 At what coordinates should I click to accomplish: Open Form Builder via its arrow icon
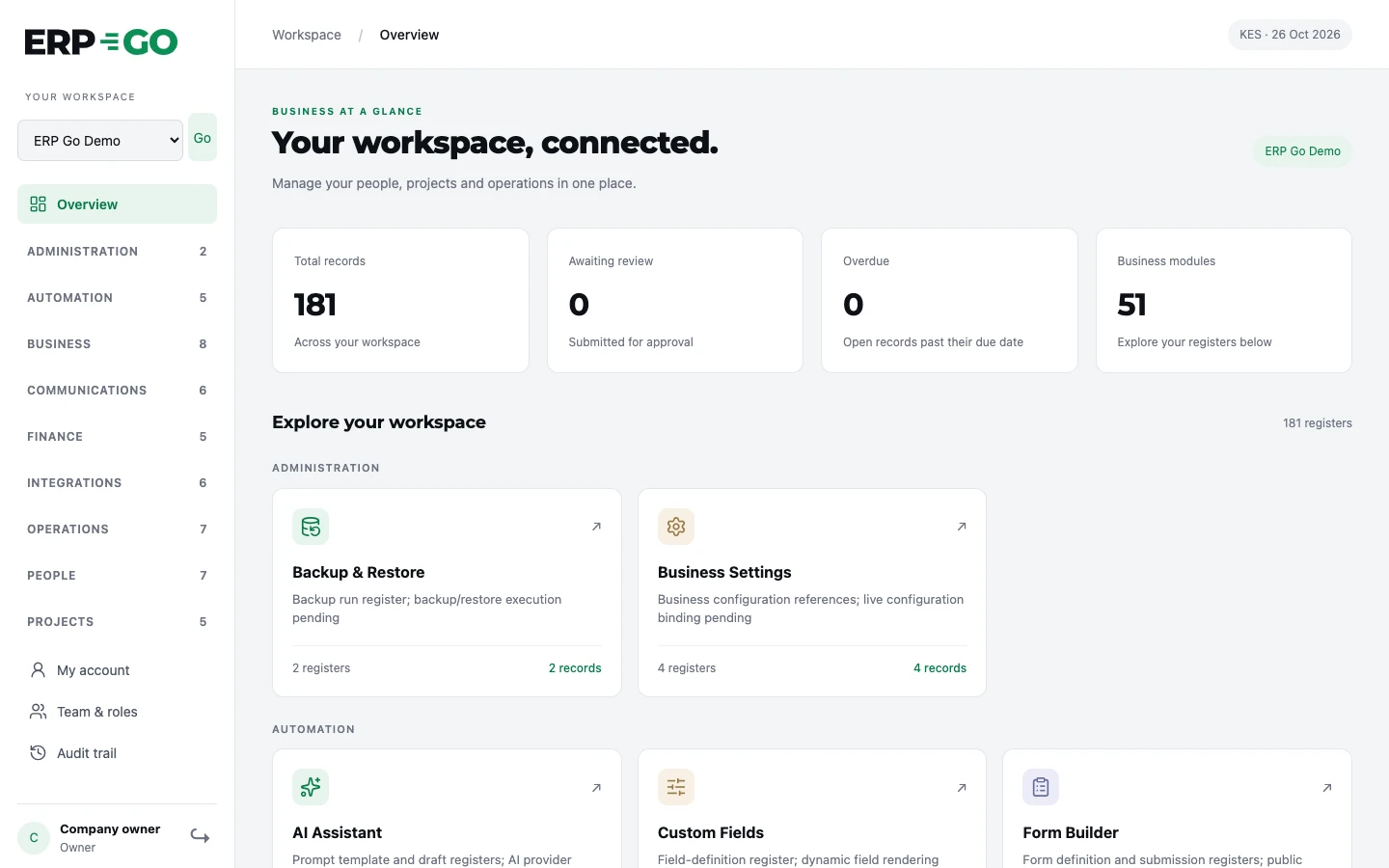tap(1327, 788)
